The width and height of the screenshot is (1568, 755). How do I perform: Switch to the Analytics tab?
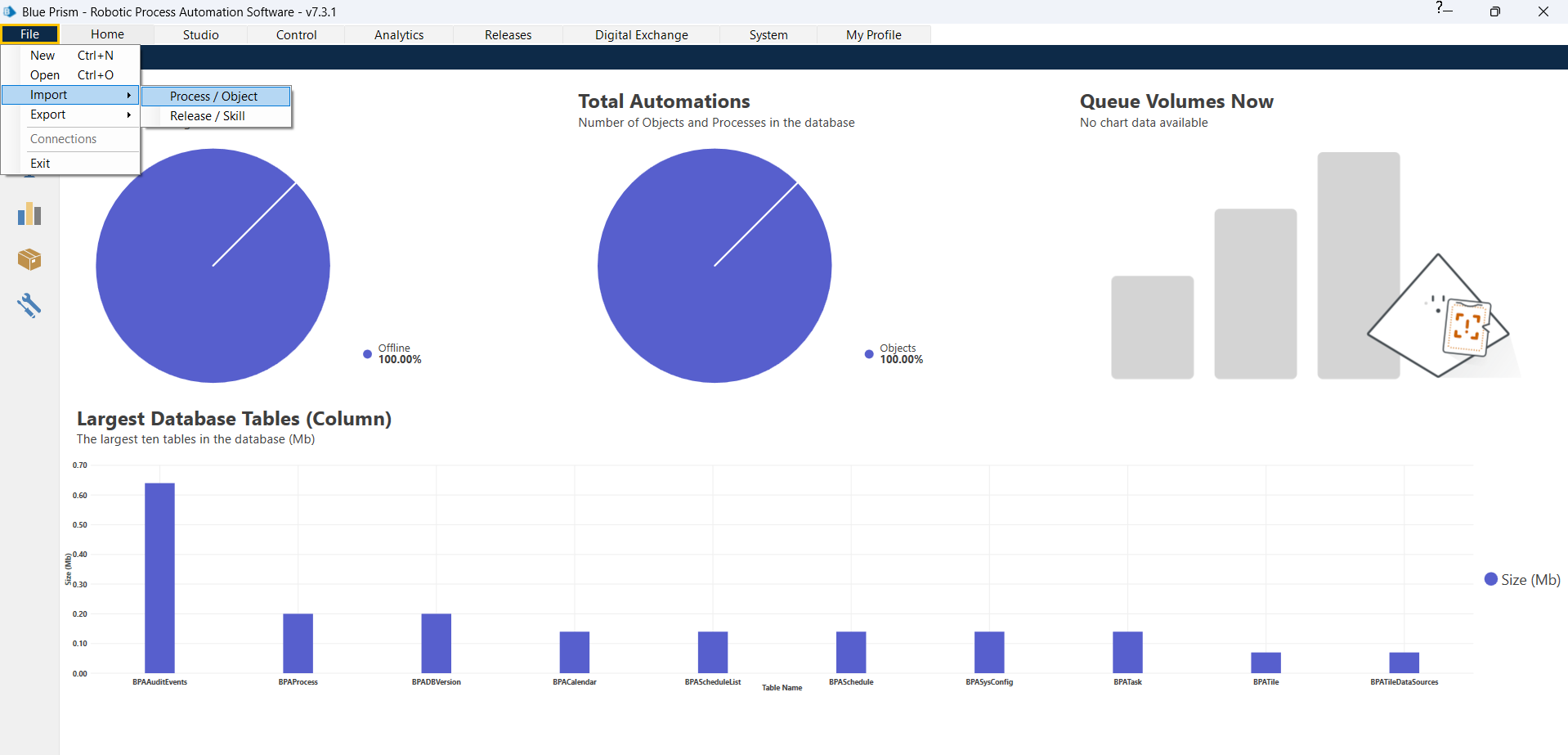pyautogui.click(x=399, y=35)
